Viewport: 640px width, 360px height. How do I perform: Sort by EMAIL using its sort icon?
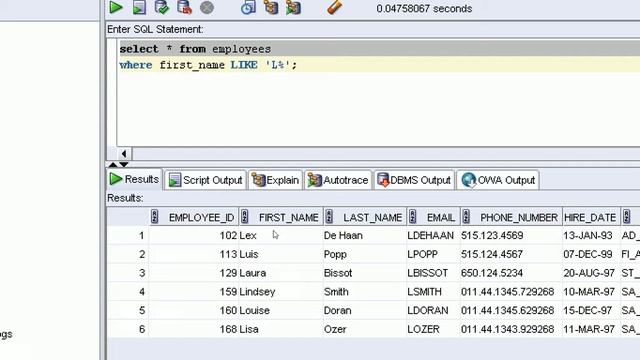click(412, 217)
